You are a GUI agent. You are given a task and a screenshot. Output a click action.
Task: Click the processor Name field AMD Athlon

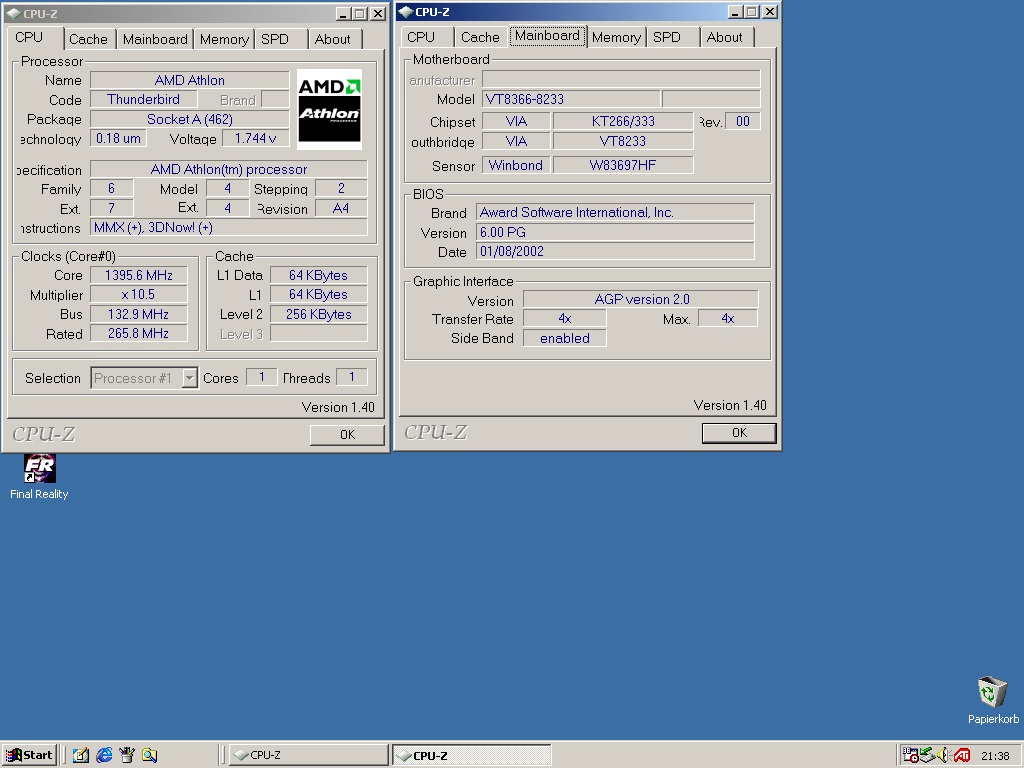point(189,80)
